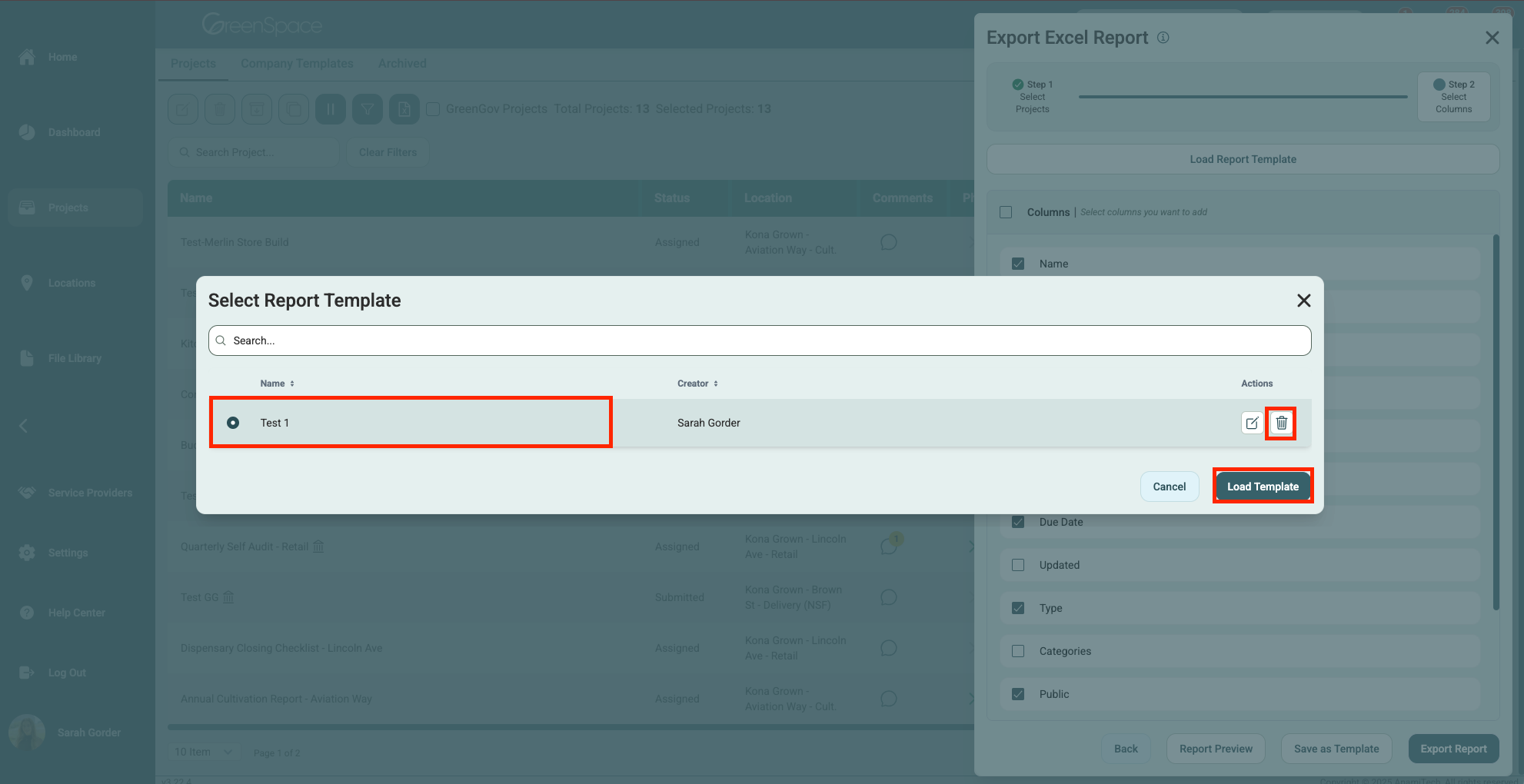Switch to the Projects tab

(193, 64)
